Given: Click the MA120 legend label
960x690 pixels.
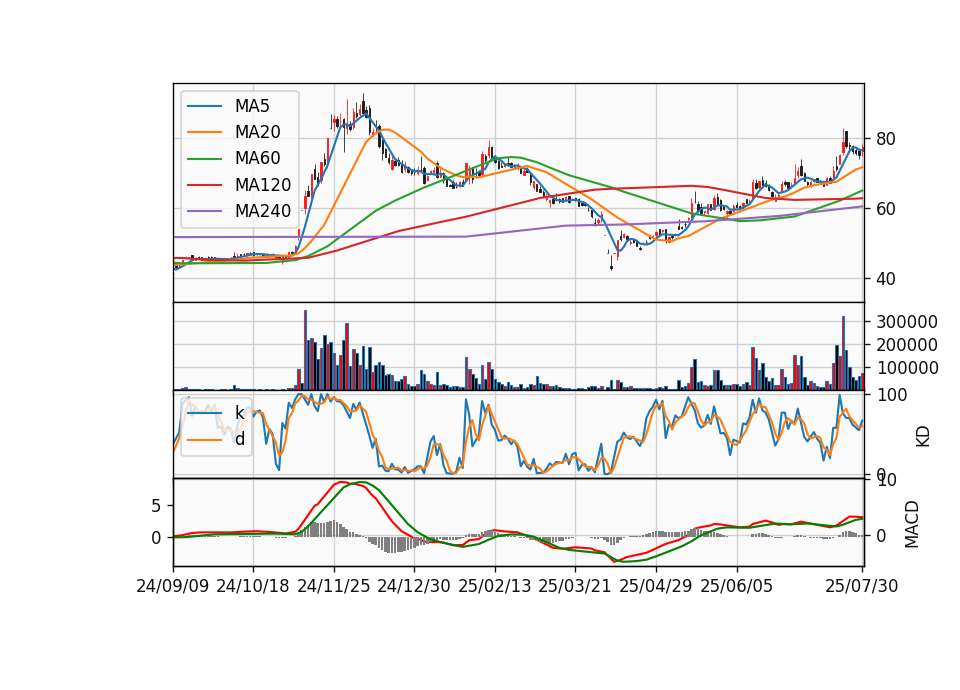Looking at the screenshot, I should point(263,185).
